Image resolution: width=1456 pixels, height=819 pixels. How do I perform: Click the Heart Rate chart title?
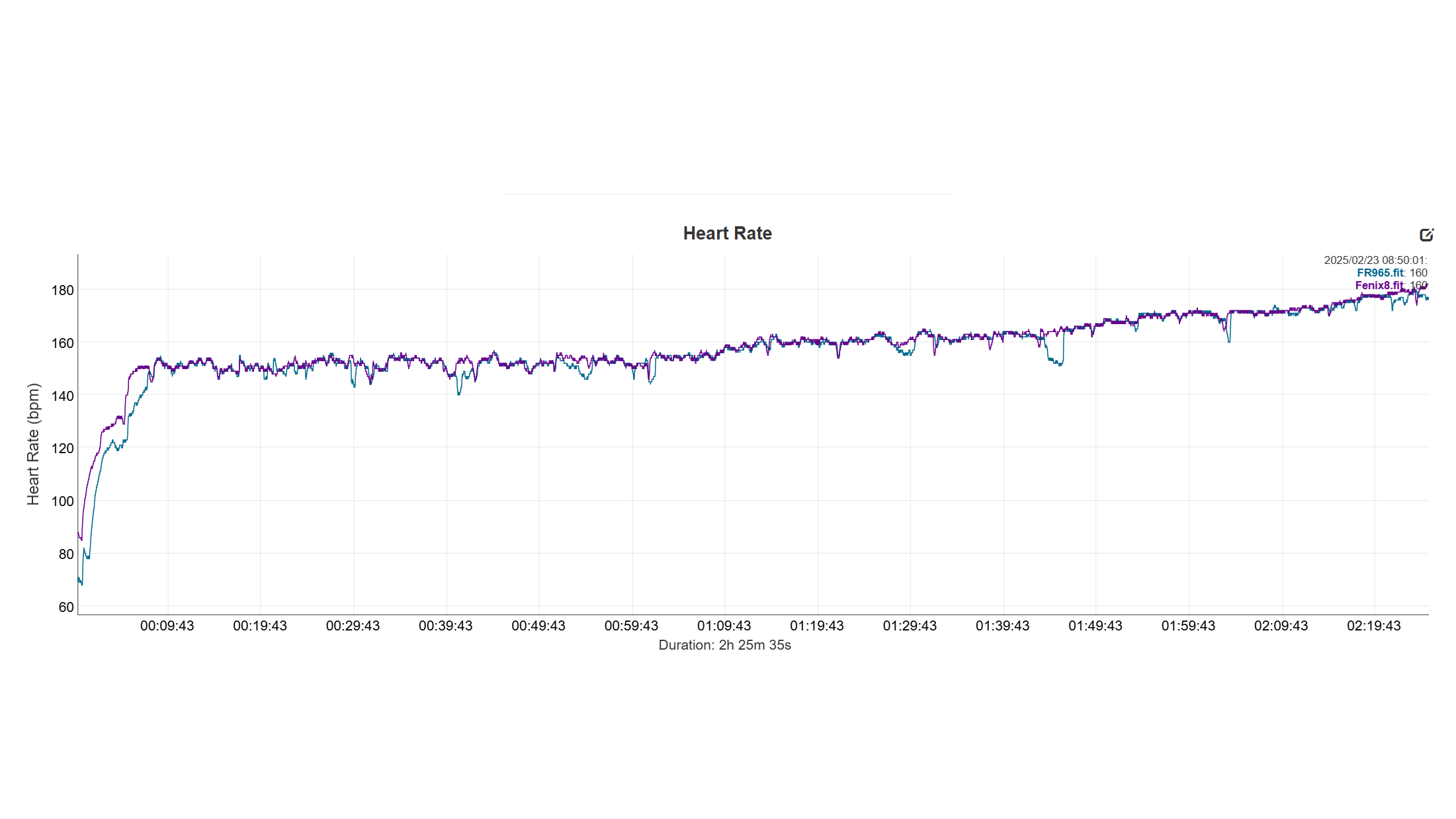[727, 234]
